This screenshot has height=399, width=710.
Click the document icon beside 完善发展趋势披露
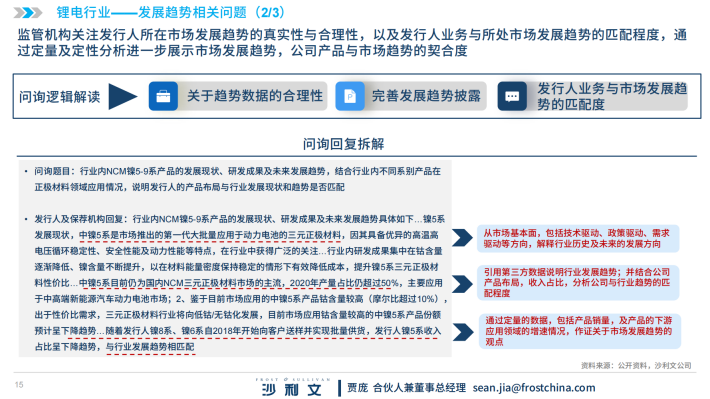coord(350,96)
